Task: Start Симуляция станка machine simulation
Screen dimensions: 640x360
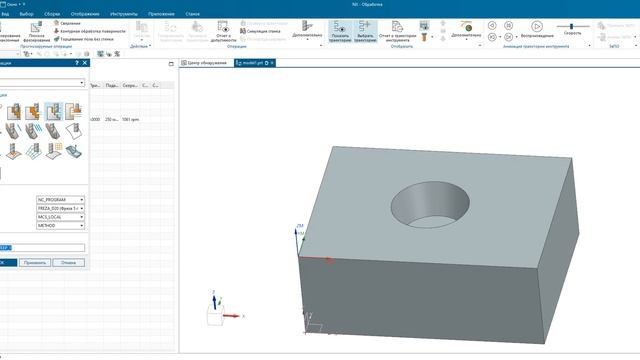Action: tap(260, 31)
